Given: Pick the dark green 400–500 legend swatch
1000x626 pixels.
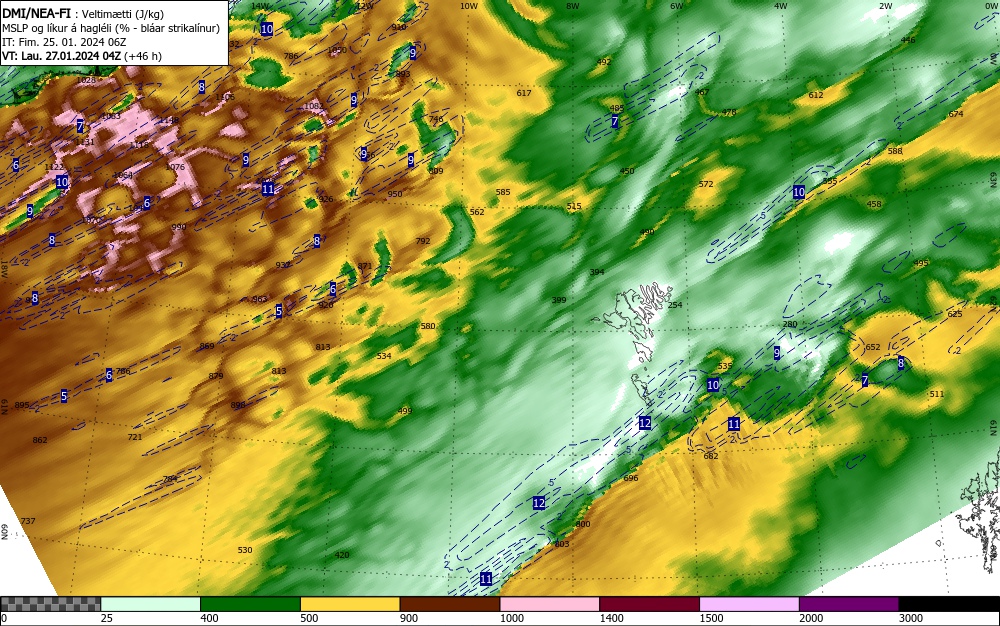Looking at the screenshot, I should tap(250, 604).
